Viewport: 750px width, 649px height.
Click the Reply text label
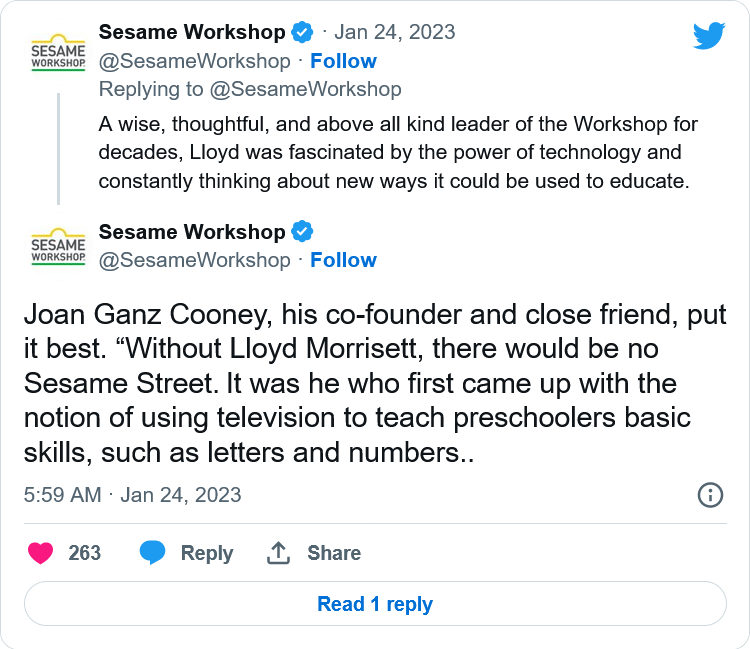207,553
